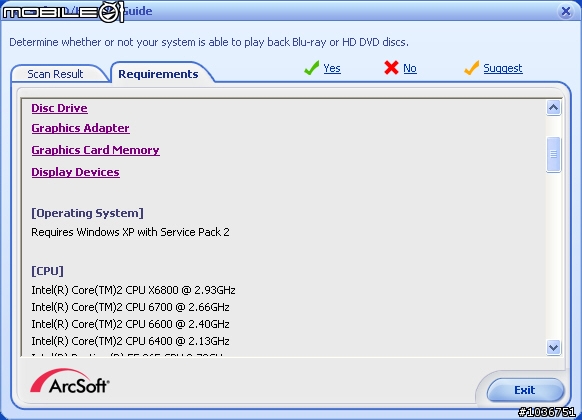This screenshot has height=420, width=582.
Task: Open the Graphics Card Memory link
Action: pos(95,150)
